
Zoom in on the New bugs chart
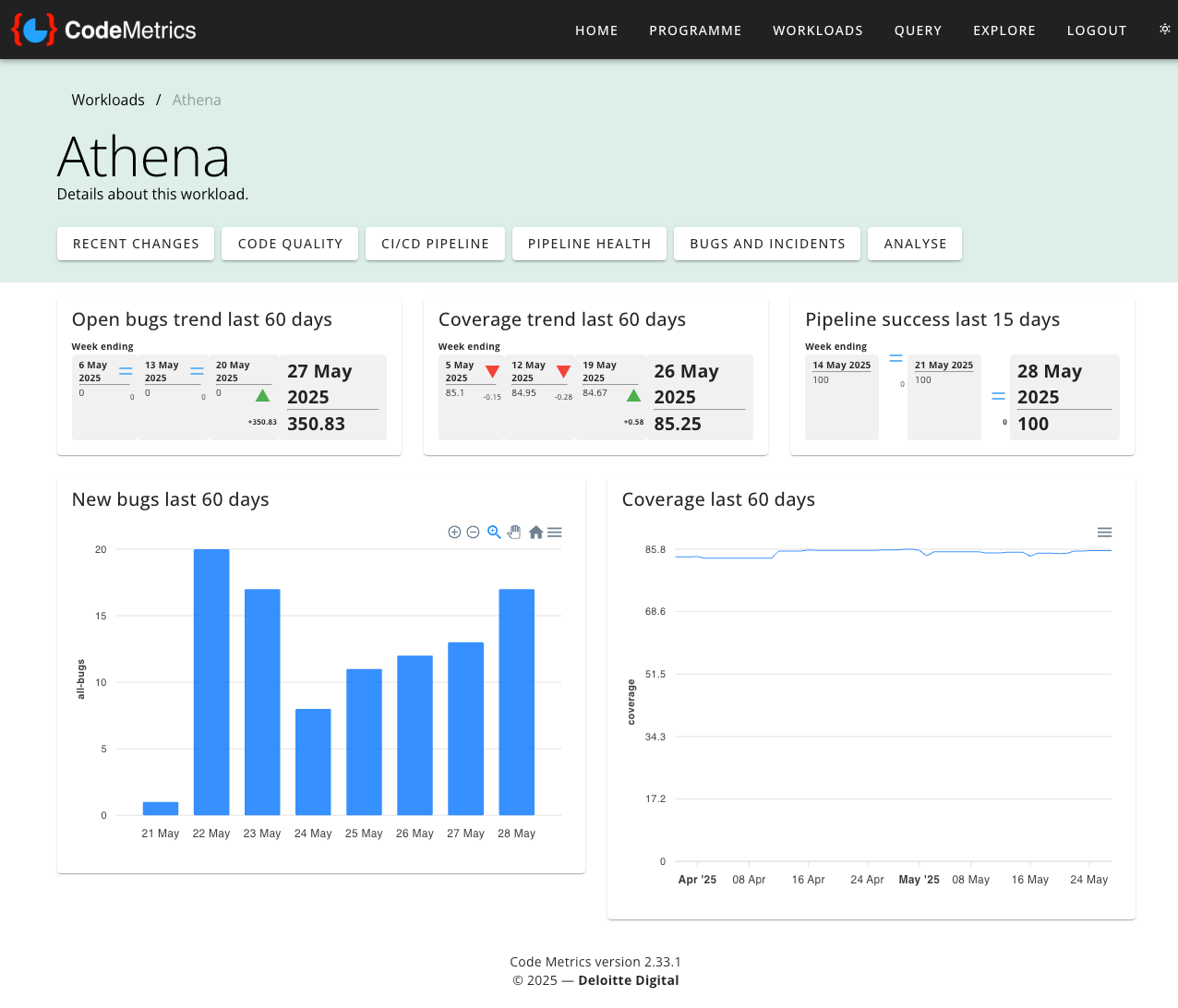[454, 533]
